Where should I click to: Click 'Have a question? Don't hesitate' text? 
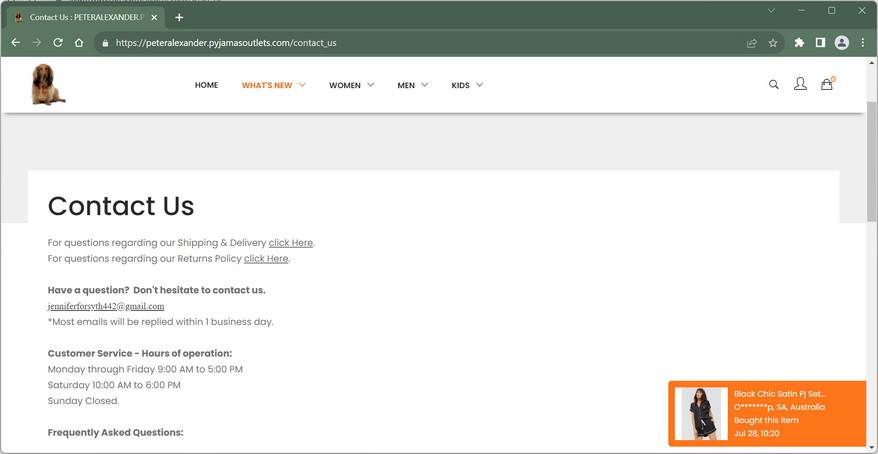click(156, 290)
